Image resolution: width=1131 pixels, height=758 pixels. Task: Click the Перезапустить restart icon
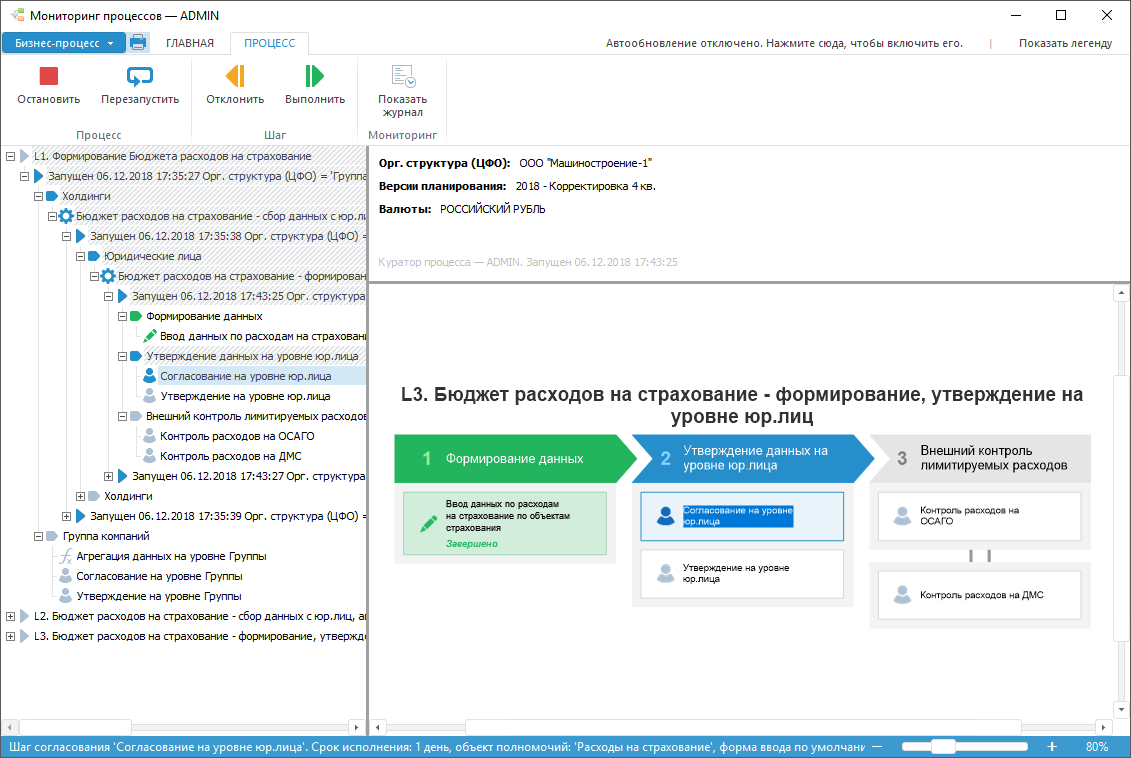(x=139, y=76)
